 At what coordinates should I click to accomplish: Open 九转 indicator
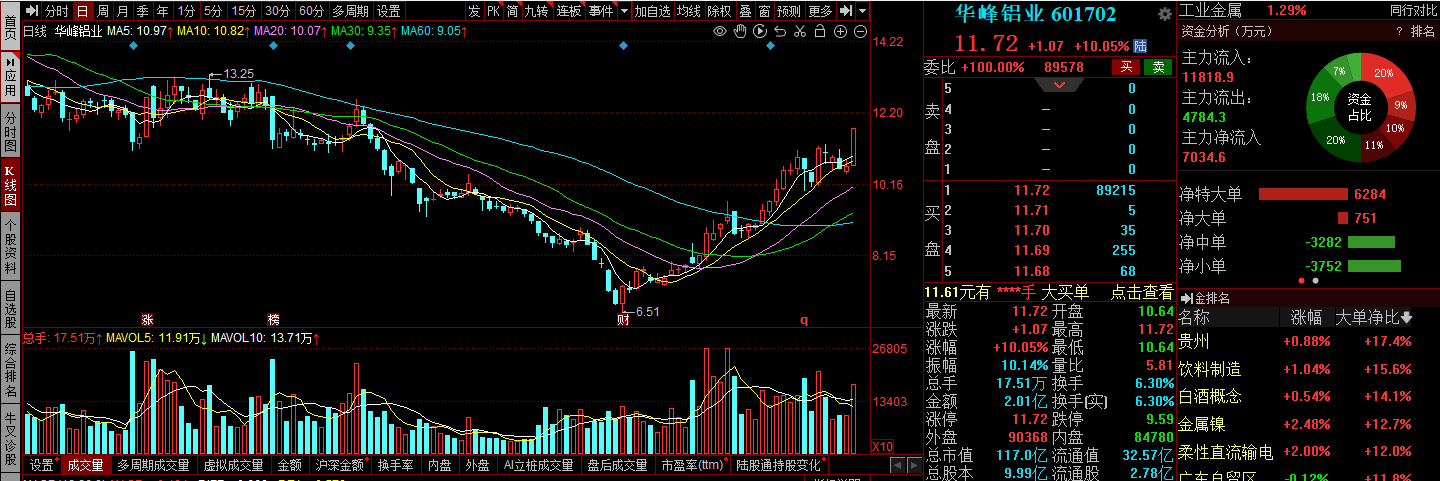[x=537, y=11]
